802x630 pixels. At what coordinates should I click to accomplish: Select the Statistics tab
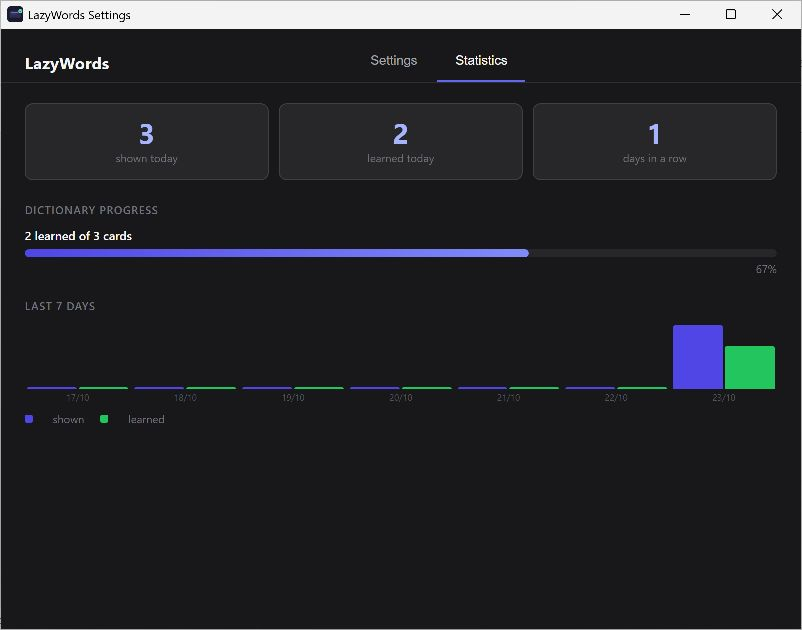tap(481, 60)
